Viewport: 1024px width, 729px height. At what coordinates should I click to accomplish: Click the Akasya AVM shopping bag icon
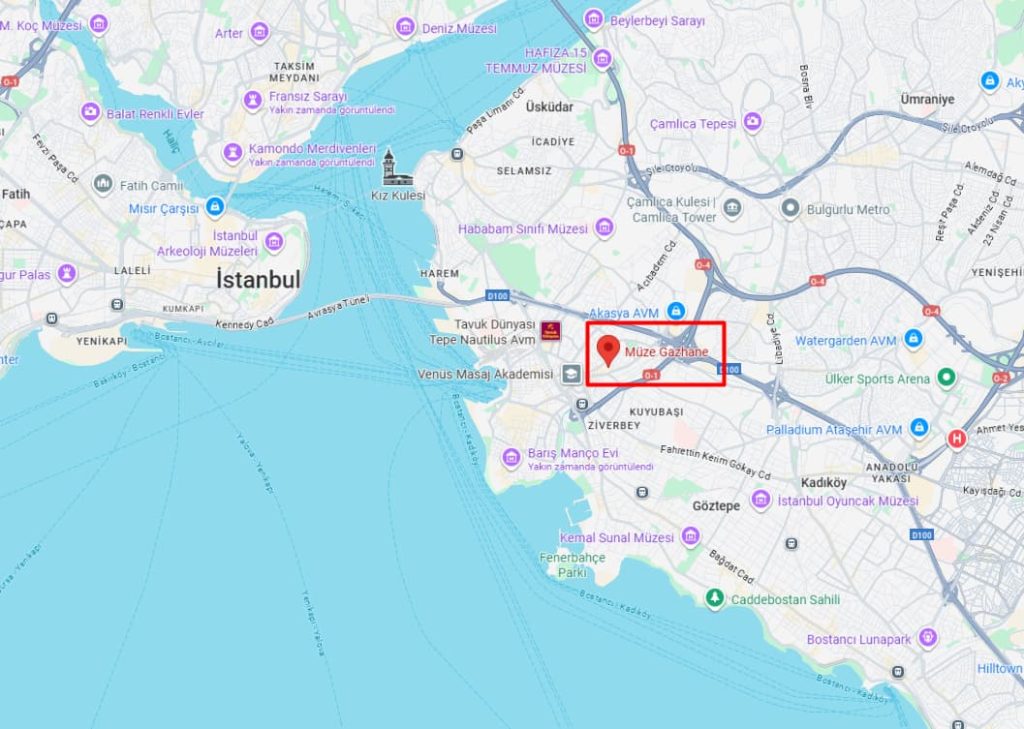click(676, 311)
